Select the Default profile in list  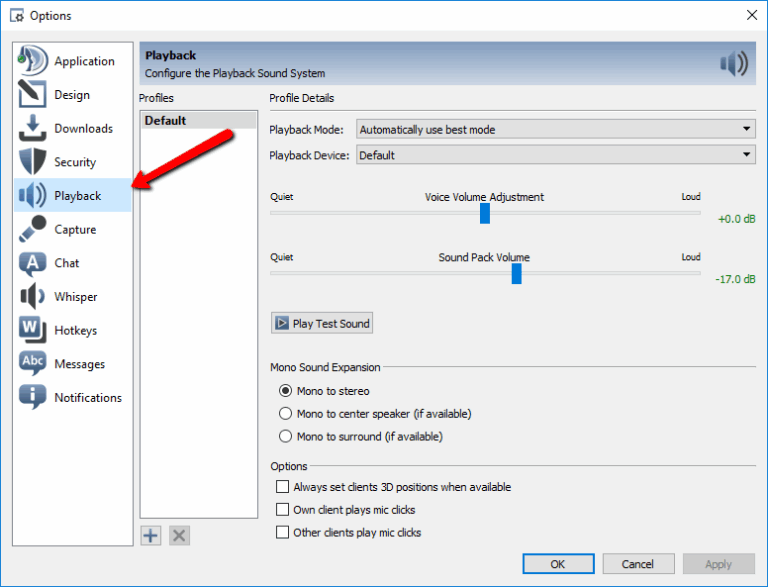[x=199, y=121]
